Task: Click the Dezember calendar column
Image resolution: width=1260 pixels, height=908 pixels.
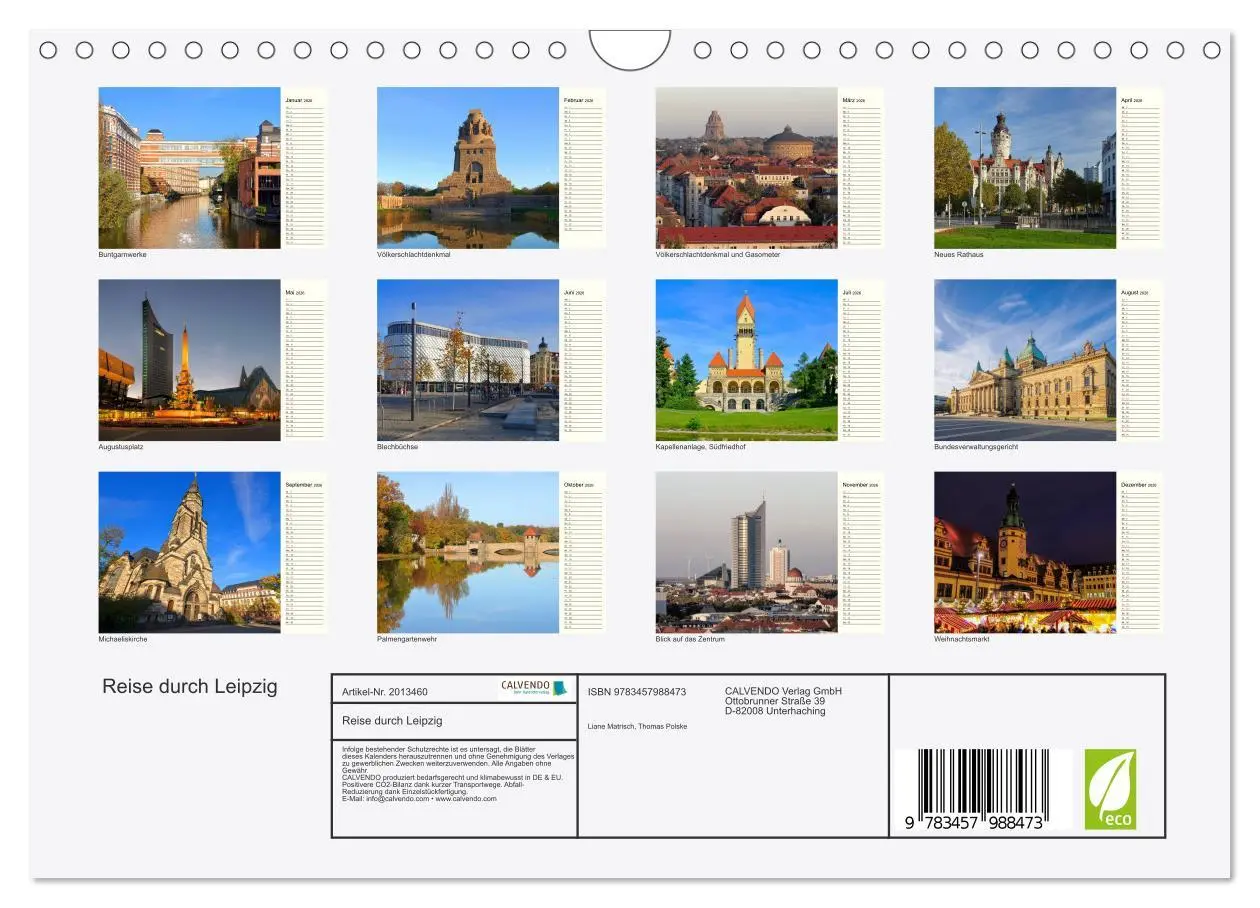Action: [1140, 552]
